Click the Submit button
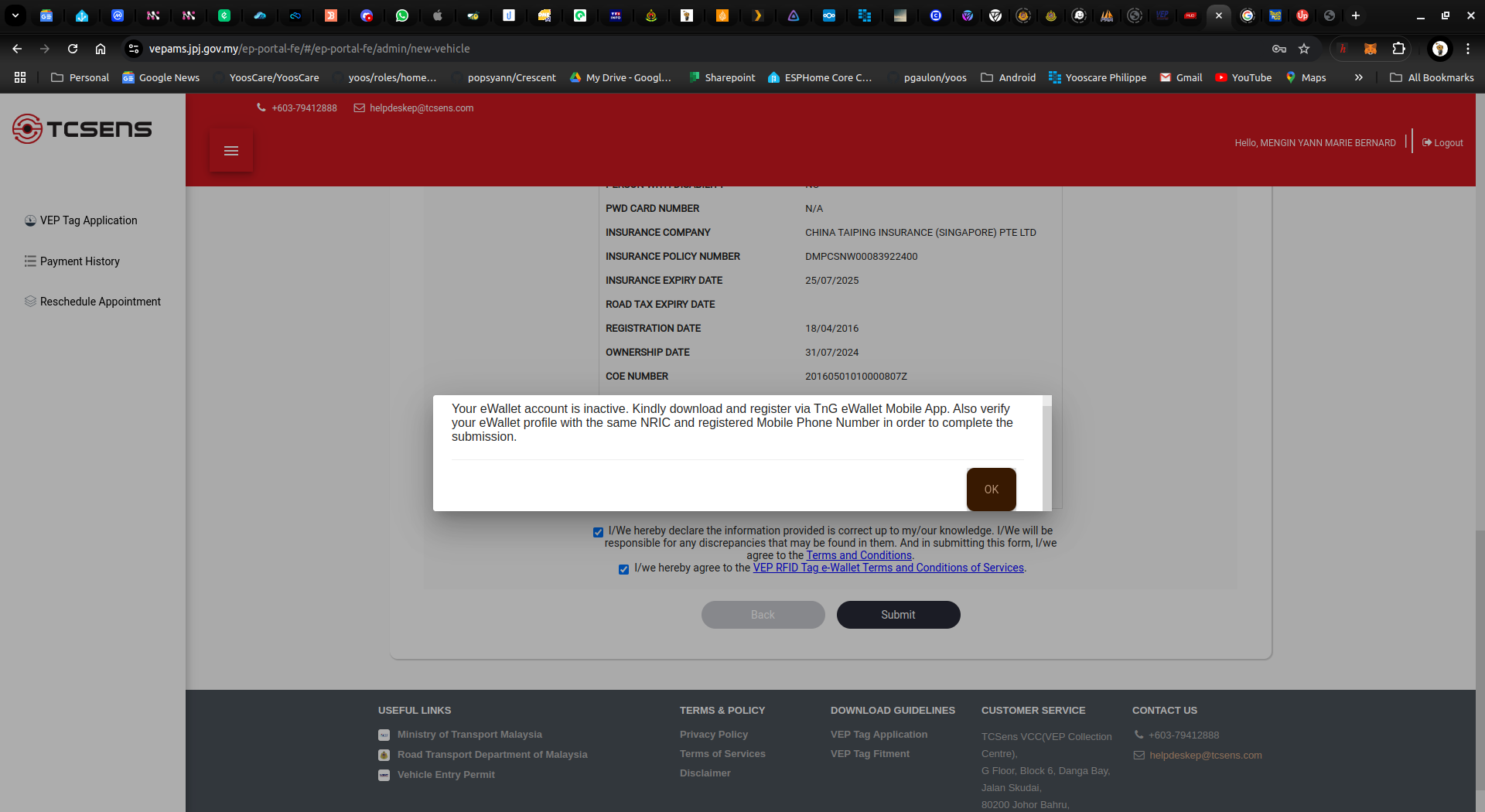This screenshot has height=812, width=1485. point(898,615)
